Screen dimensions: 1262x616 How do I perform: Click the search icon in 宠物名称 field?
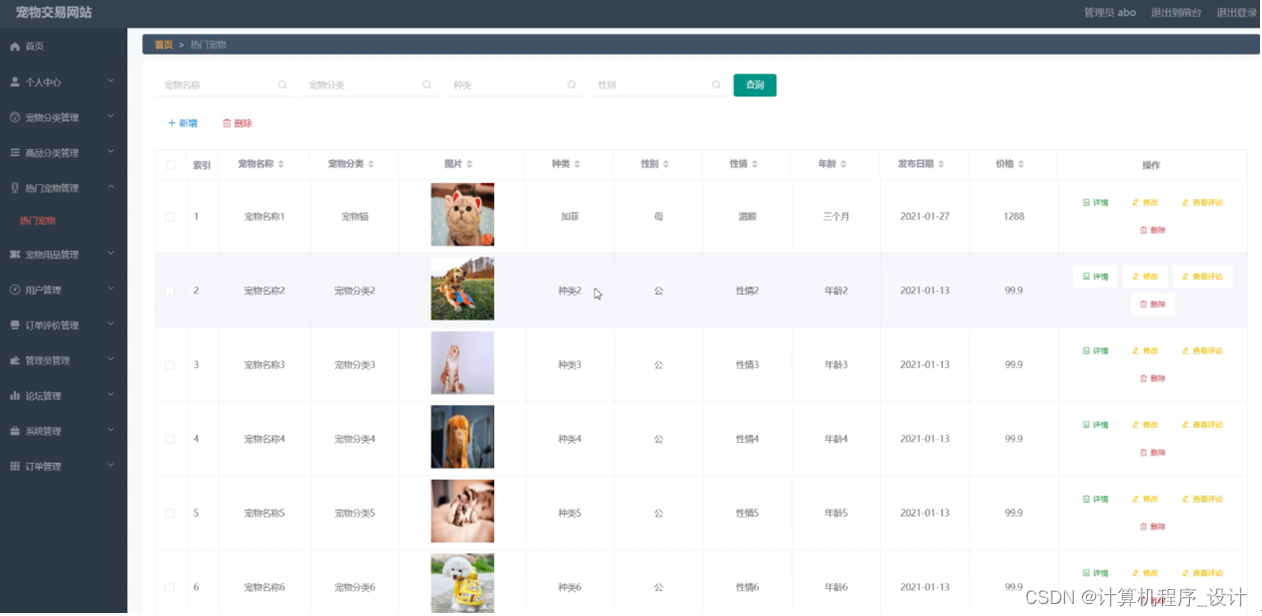(x=282, y=85)
